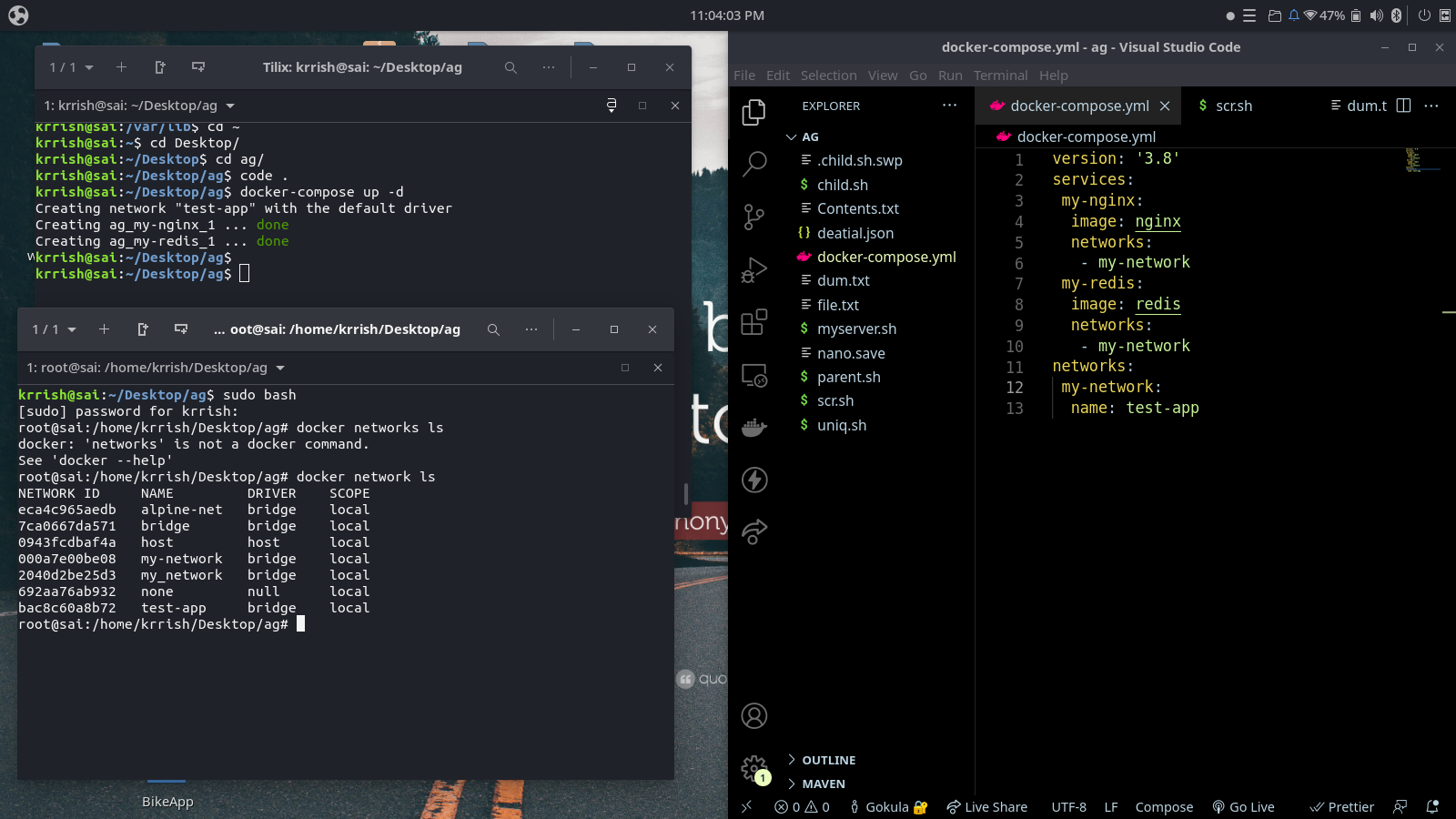The image size is (1456, 819).
Task: Switch to the scr.sh editor tab
Action: pyautogui.click(x=1225, y=106)
